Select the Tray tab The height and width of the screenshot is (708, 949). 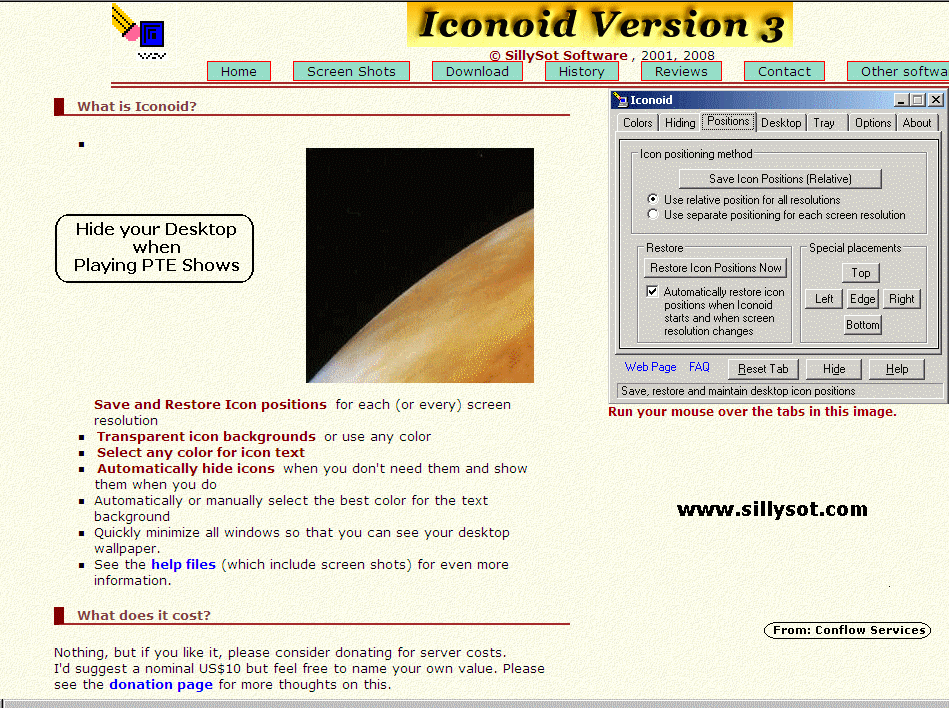(x=824, y=123)
